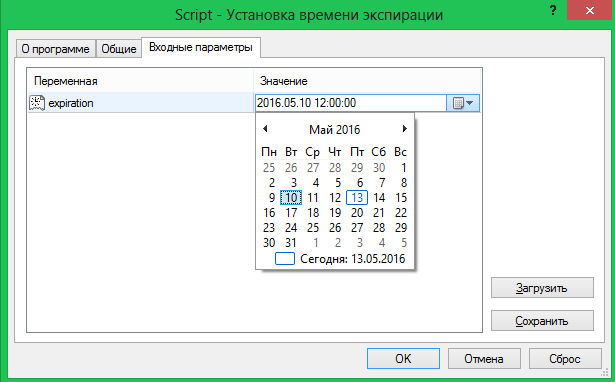Click the Значение column header
This screenshot has height=382, width=615.
click(367, 81)
